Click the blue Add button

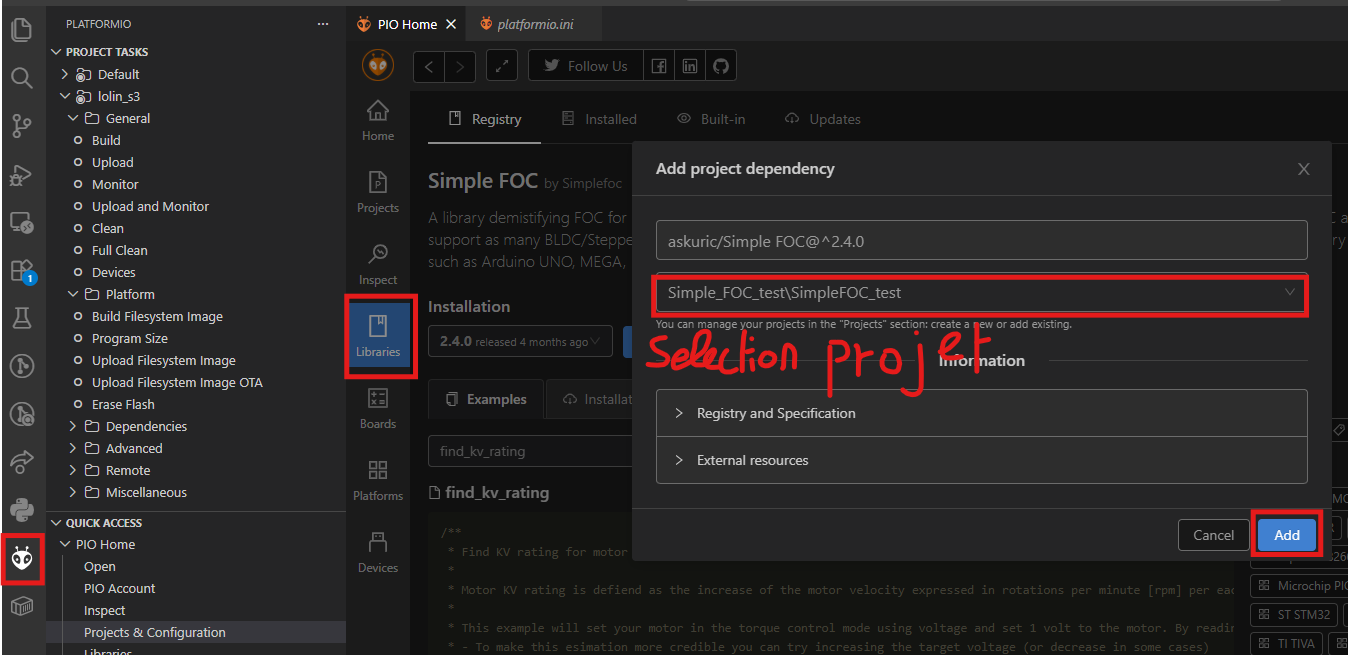tap(1287, 535)
